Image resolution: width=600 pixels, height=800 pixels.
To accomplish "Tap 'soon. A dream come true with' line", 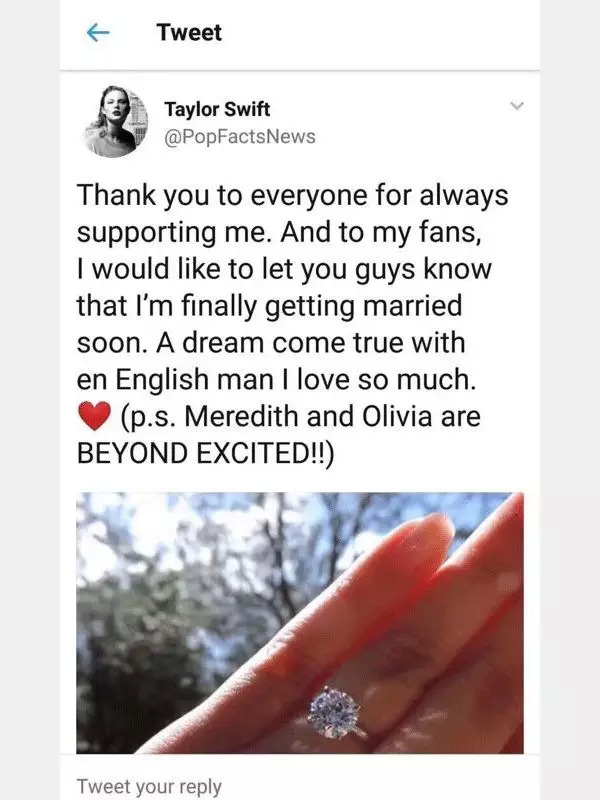I will (x=271, y=343).
